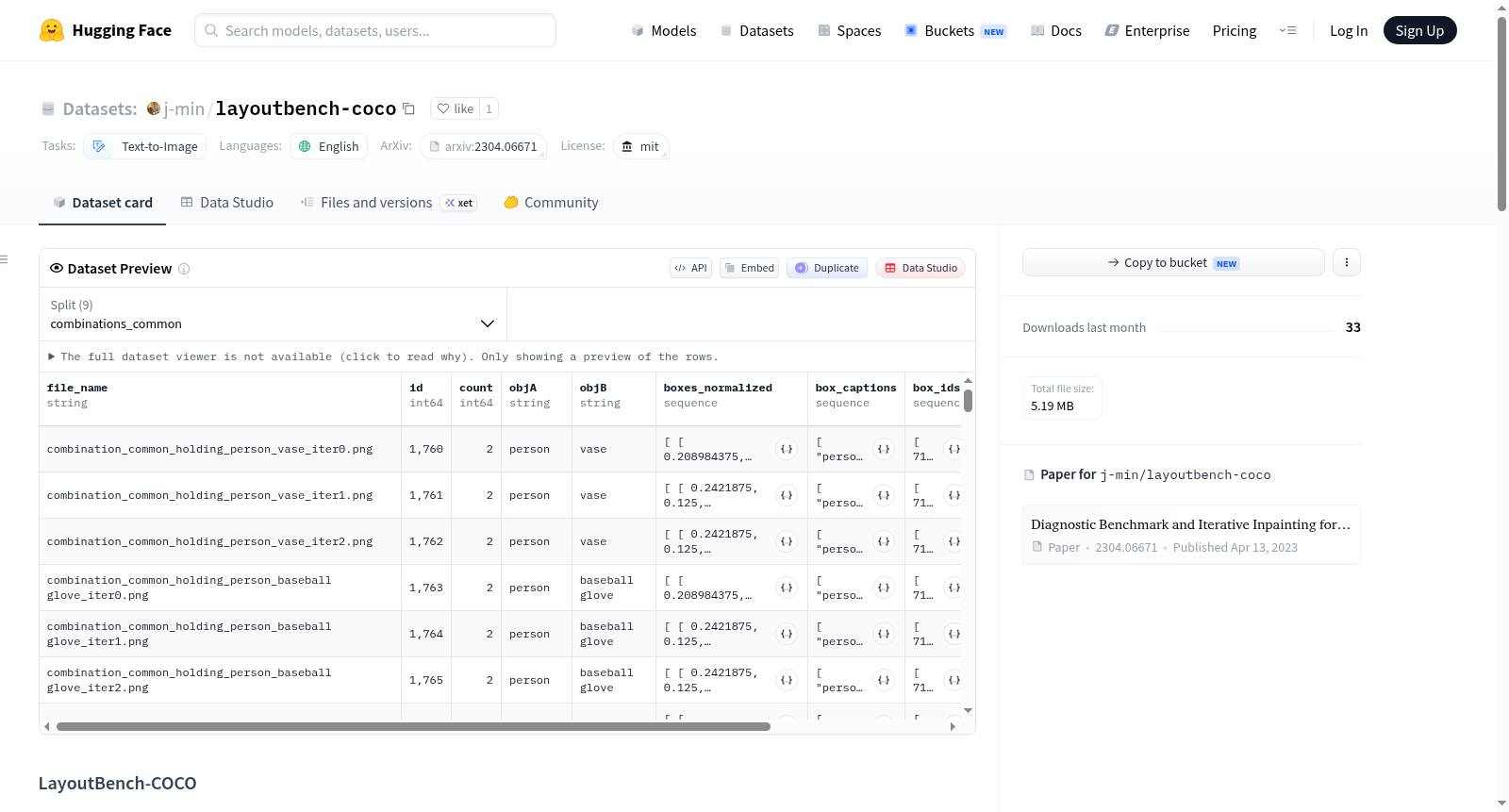This screenshot has height=812, width=1509.
Task: Focus the search models, datasets, users field
Action: click(x=375, y=30)
